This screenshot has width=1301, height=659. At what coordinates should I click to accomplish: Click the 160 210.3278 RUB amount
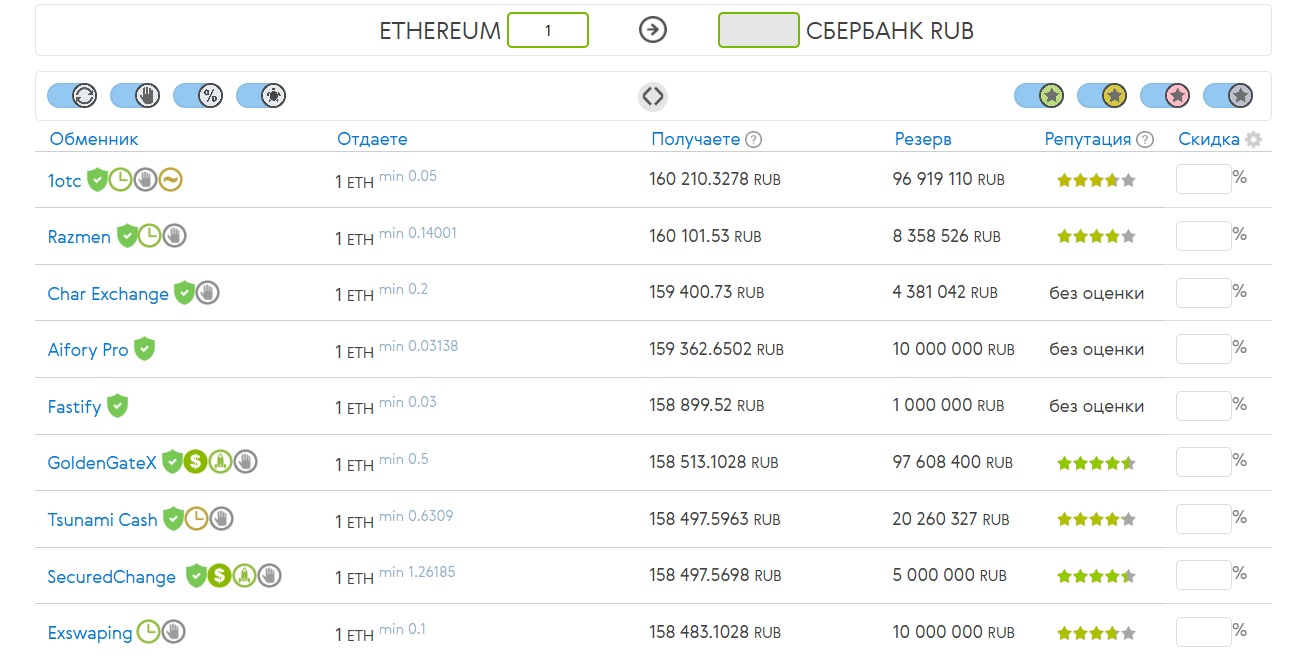(x=715, y=180)
